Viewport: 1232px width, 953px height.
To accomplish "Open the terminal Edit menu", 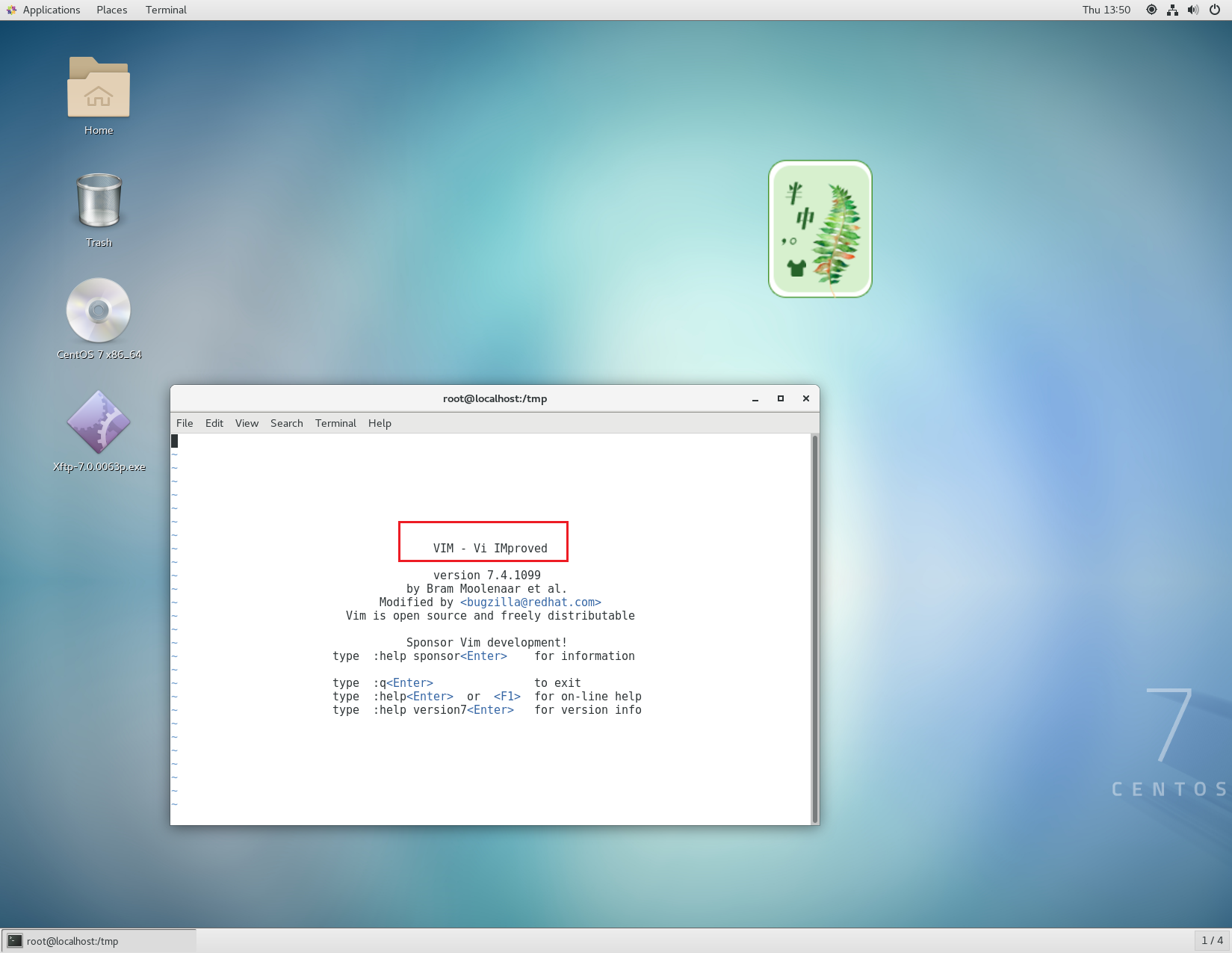I will coord(214,423).
